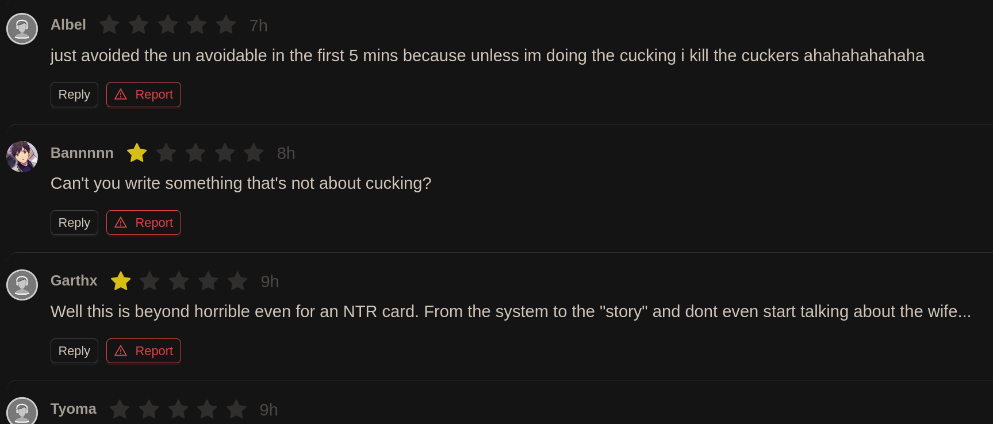Screen dimensions: 993x424
Task: Open Bannnnn's anime profile picture
Action: click(x=22, y=157)
